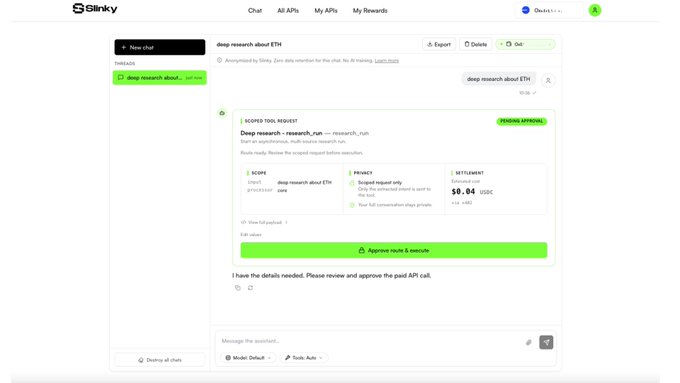Export the current chat

pos(439,44)
